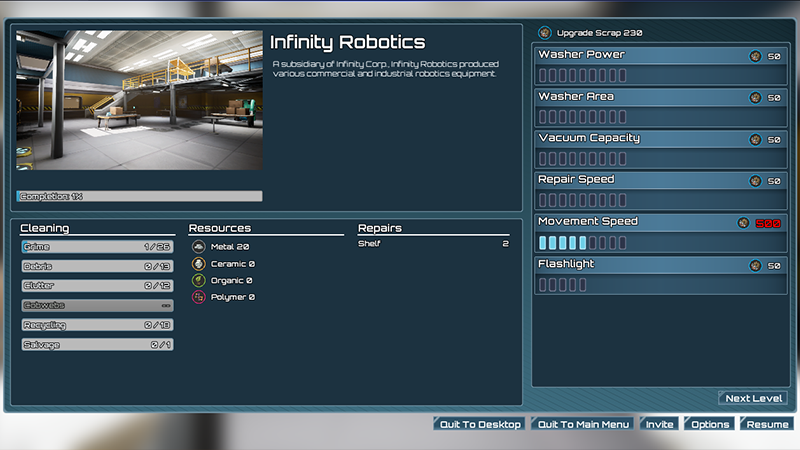Click the Clutter cleaning progress bar
Viewport: 800px width, 450px height.
(97, 285)
